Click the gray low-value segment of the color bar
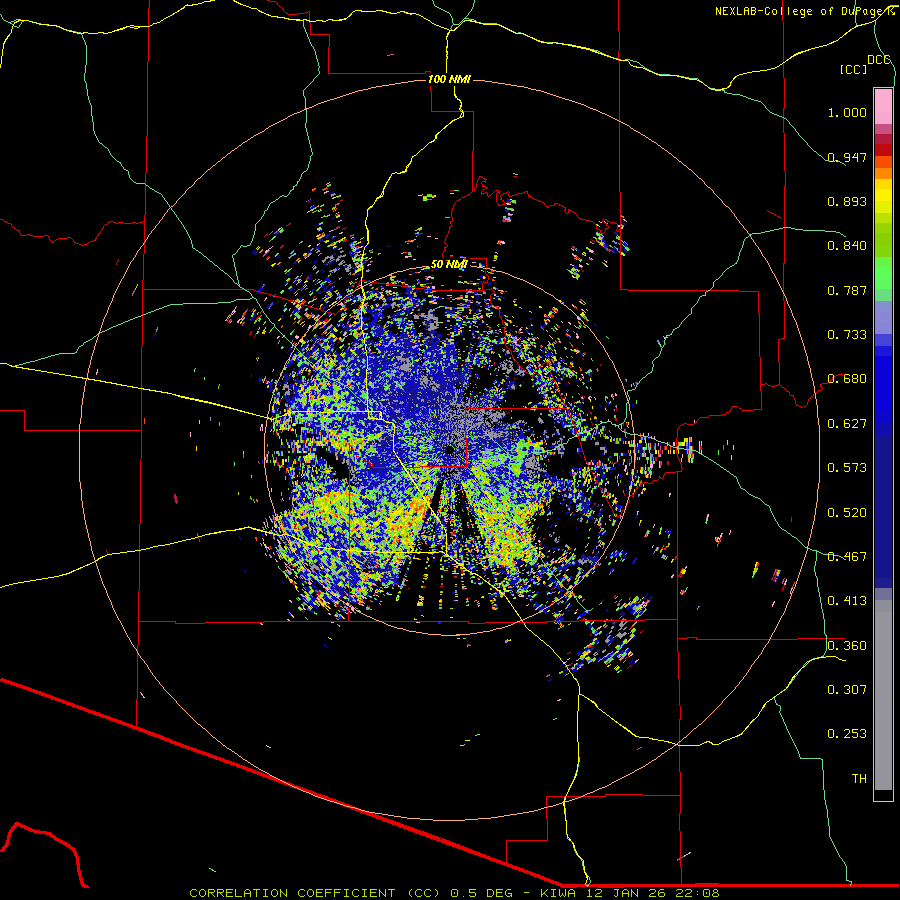The width and height of the screenshot is (900, 900). (883, 695)
